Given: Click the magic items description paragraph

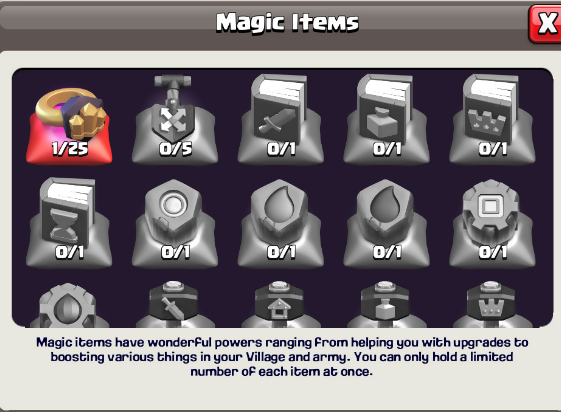Looking at the screenshot, I should (x=282, y=357).
